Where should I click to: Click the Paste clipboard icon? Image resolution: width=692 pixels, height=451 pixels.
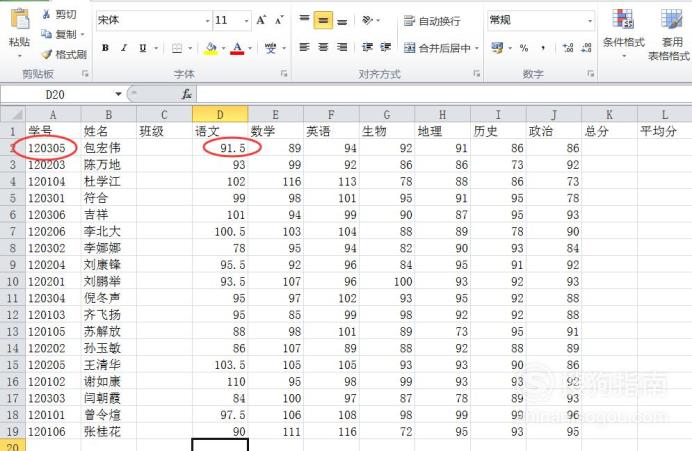pyautogui.click(x=19, y=21)
